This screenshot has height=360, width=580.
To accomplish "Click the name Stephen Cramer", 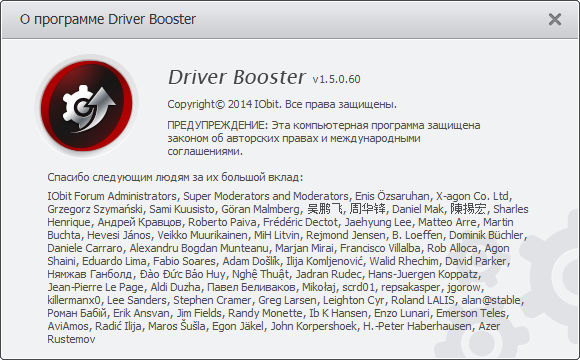I will click(x=212, y=300).
